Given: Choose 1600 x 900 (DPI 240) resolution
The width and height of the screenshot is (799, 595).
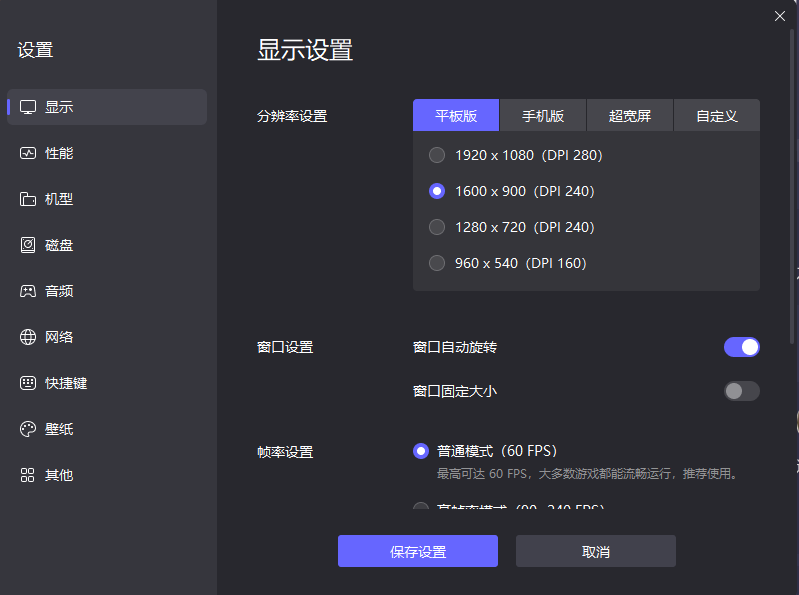Looking at the screenshot, I should 512,191.
